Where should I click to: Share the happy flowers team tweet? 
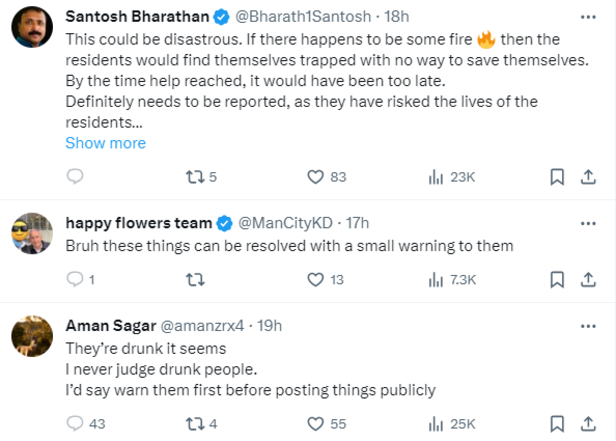click(x=589, y=280)
